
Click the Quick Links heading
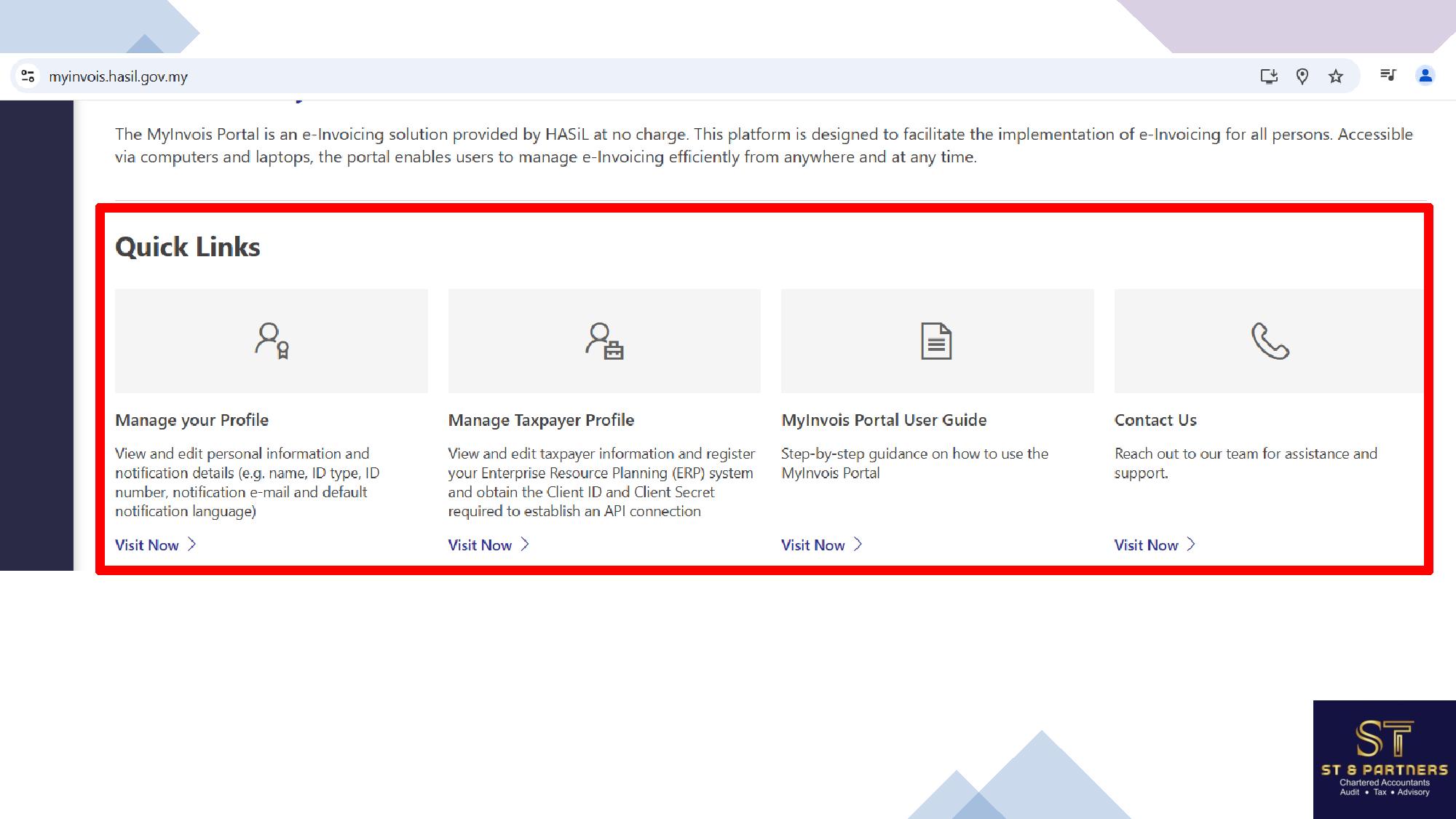[187, 247]
